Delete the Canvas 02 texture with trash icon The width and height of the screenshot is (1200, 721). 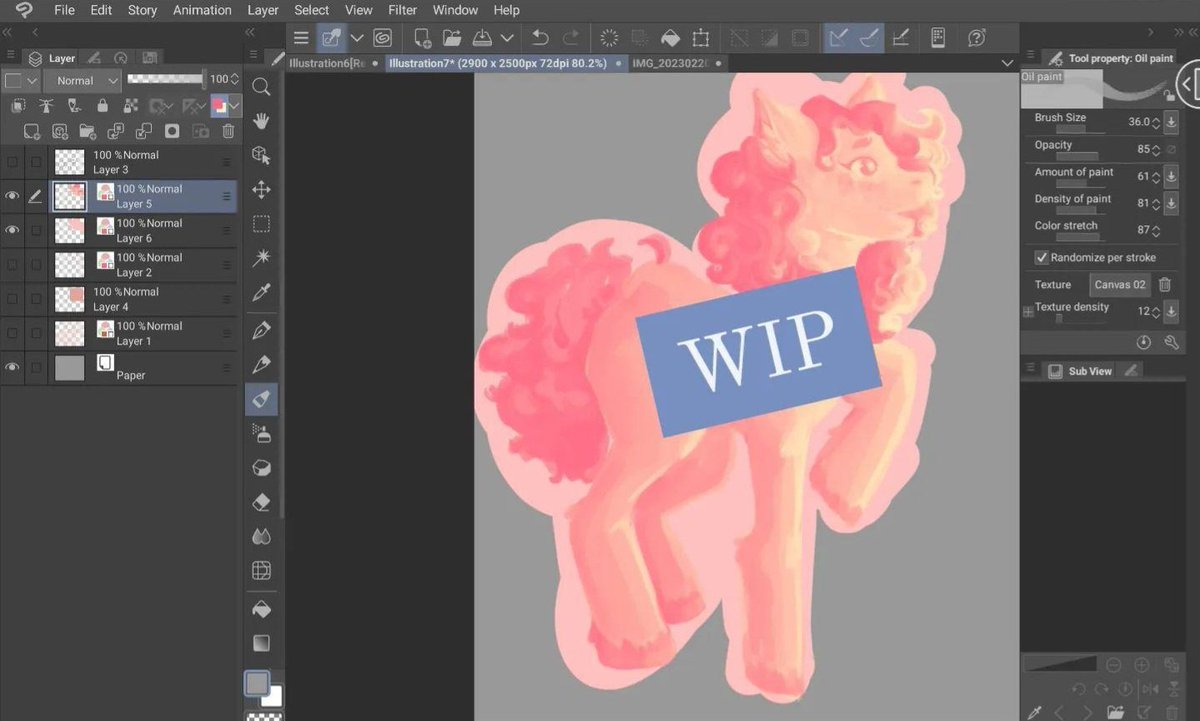pos(1165,285)
